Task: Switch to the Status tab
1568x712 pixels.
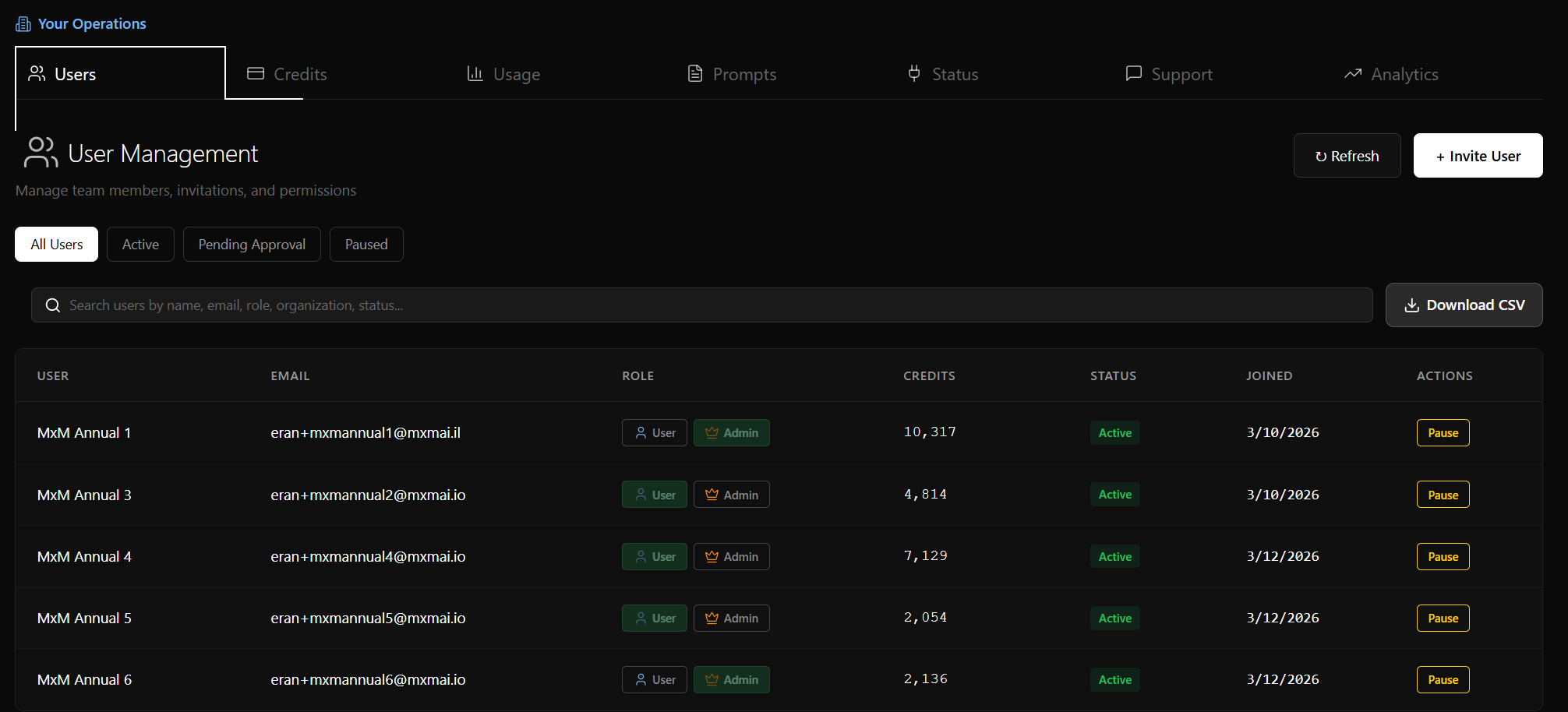Action: click(943, 73)
